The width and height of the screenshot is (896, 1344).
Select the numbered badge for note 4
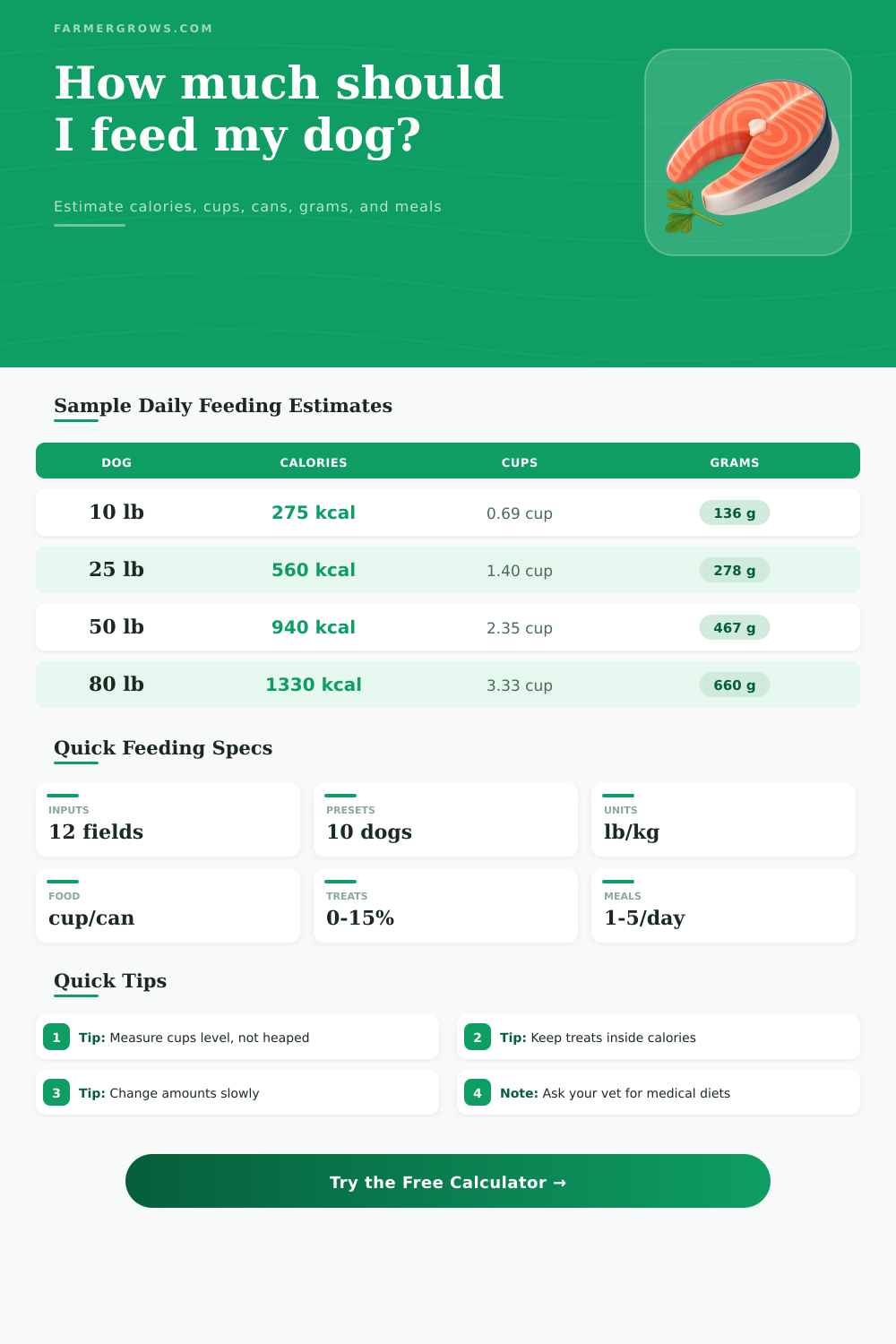[x=478, y=1092]
